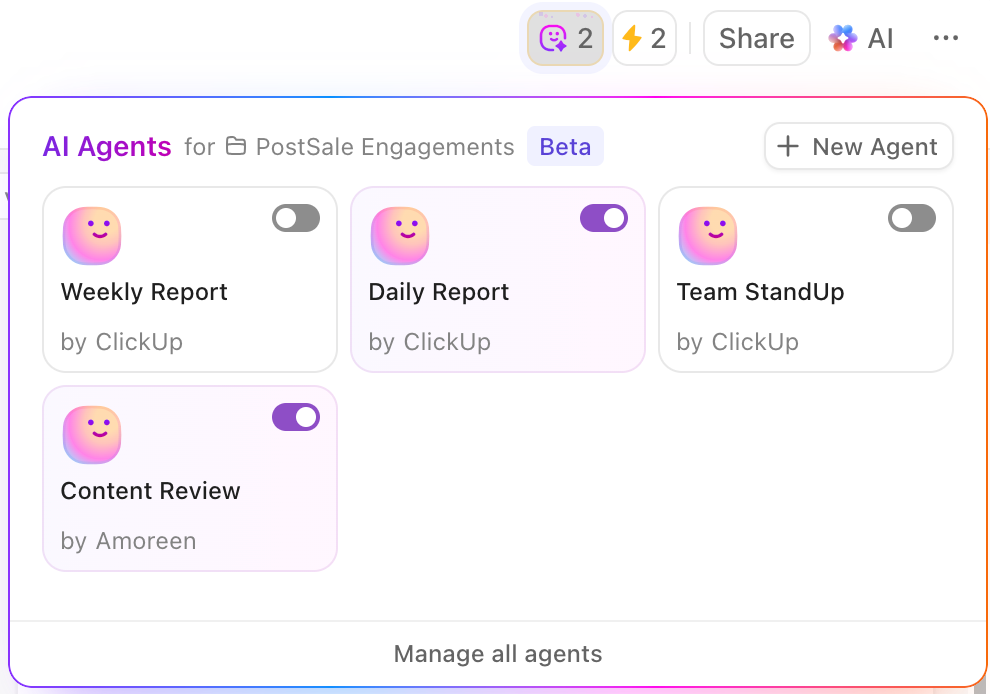This screenshot has width=990, height=694.
Task: Open Manage all agents link
Action: click(x=498, y=654)
